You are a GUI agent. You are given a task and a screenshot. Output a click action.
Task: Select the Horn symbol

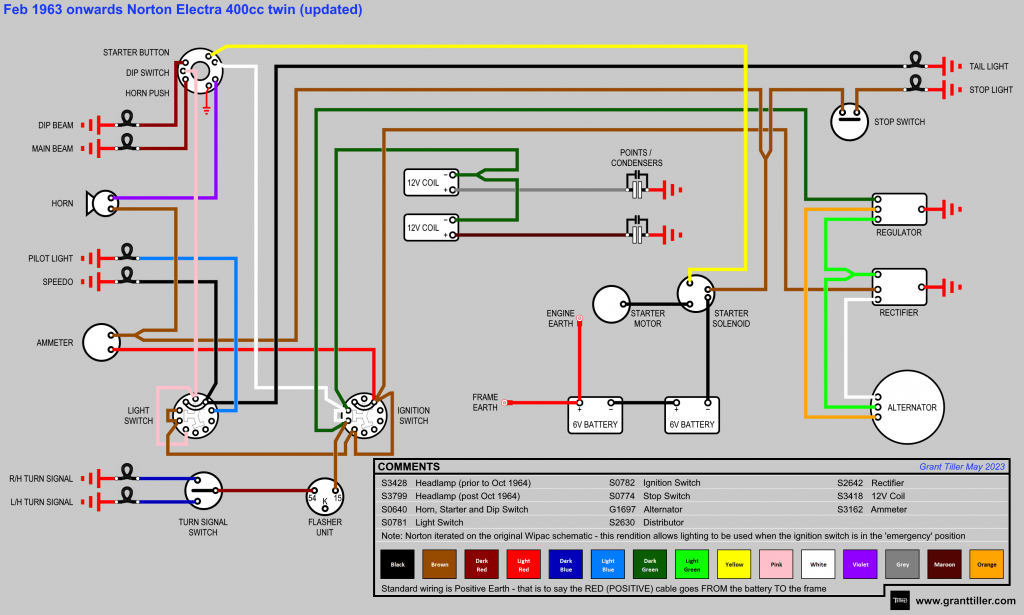101,203
